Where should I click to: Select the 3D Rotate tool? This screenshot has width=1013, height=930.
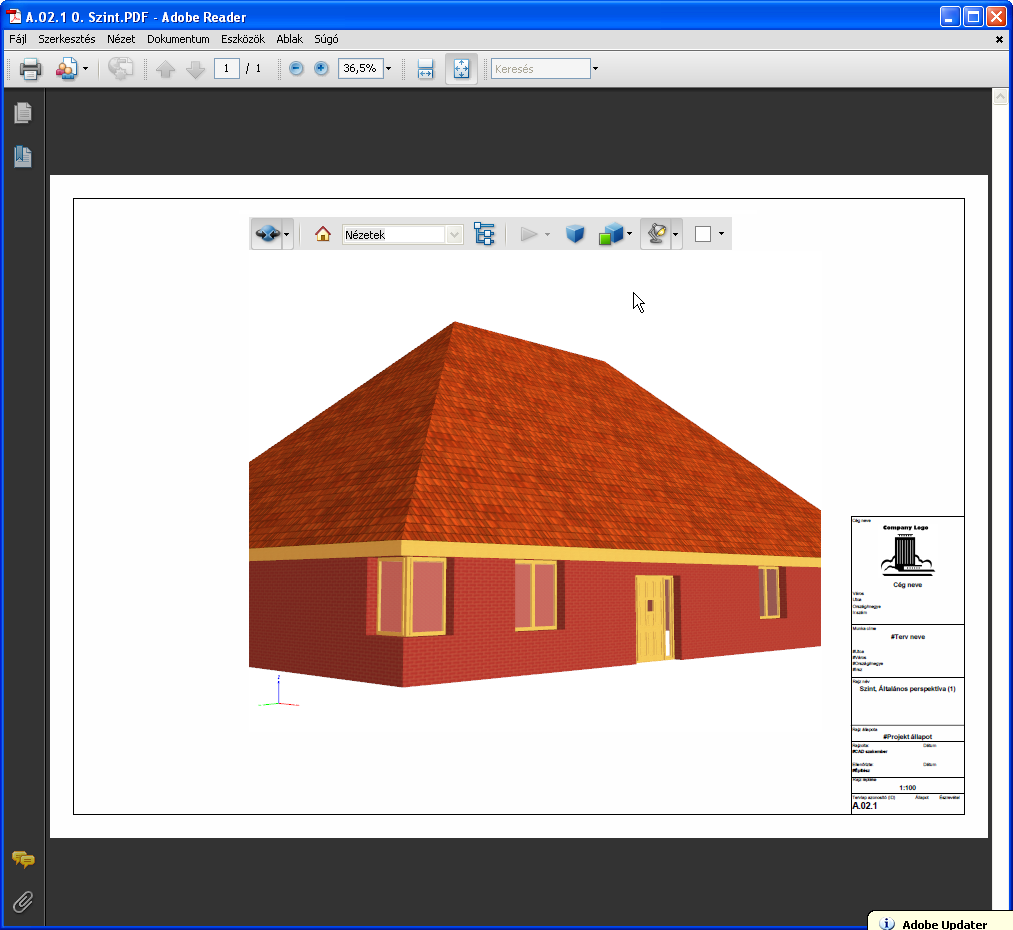tap(266, 233)
